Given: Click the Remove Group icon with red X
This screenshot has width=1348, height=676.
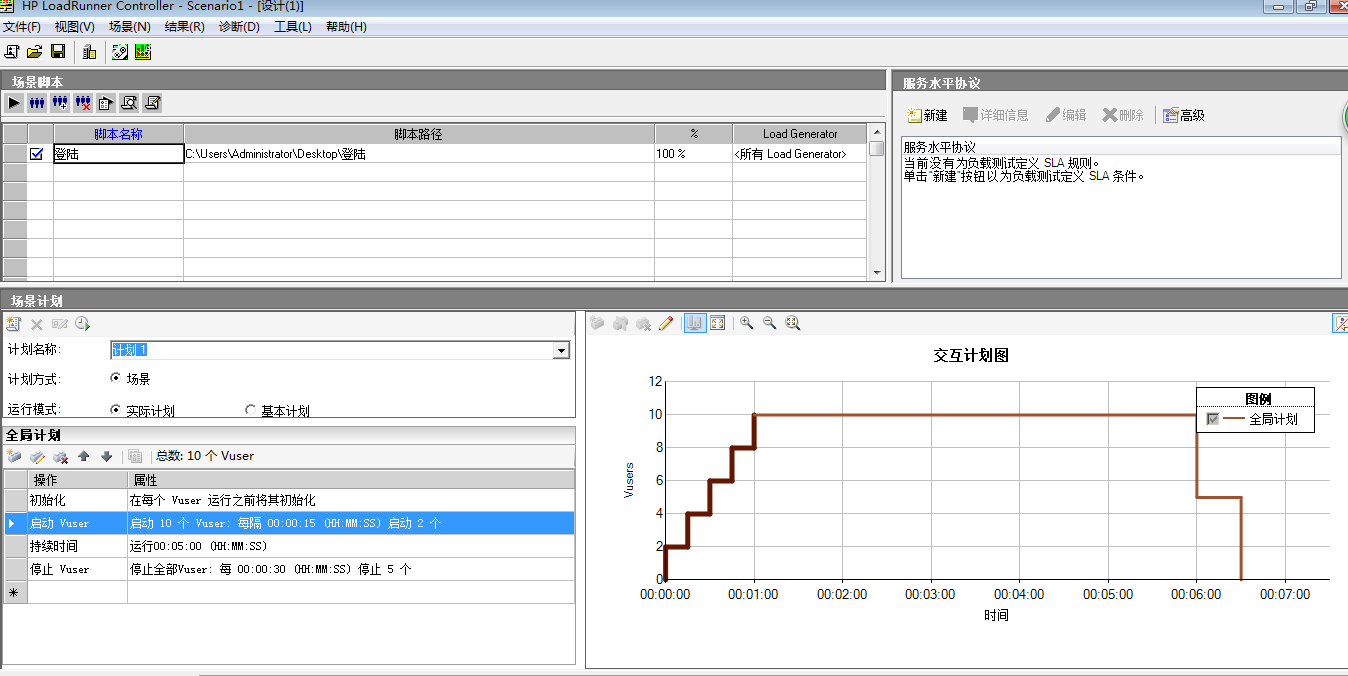Looking at the screenshot, I should [x=83, y=102].
